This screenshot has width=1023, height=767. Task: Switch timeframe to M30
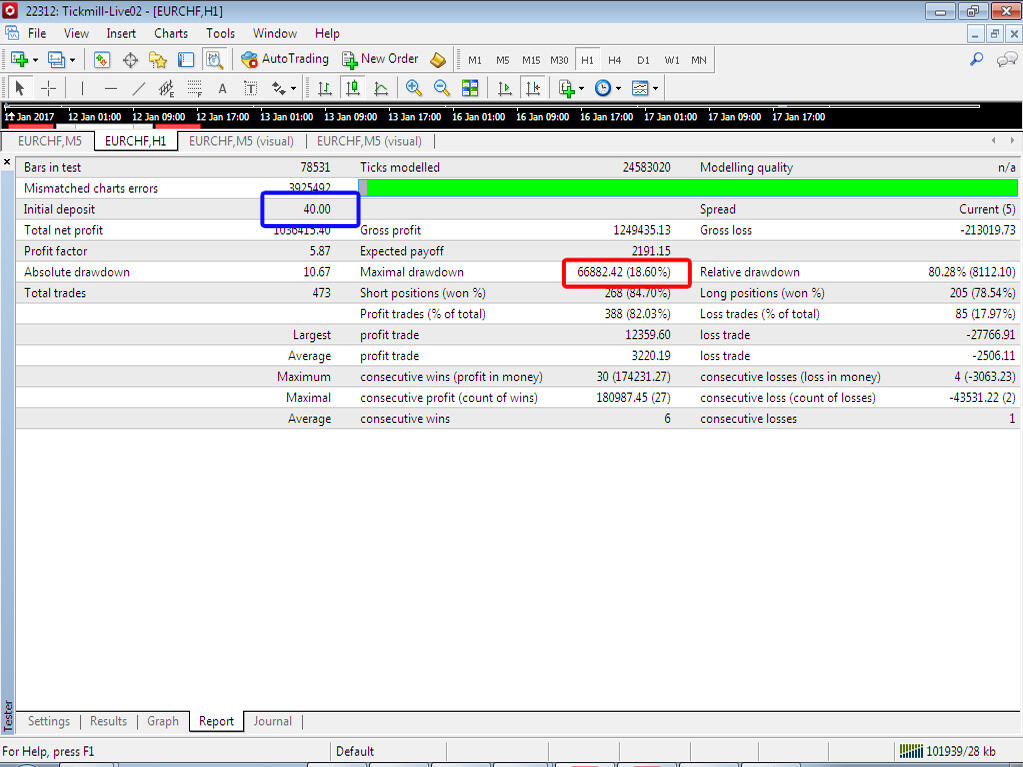click(x=559, y=60)
